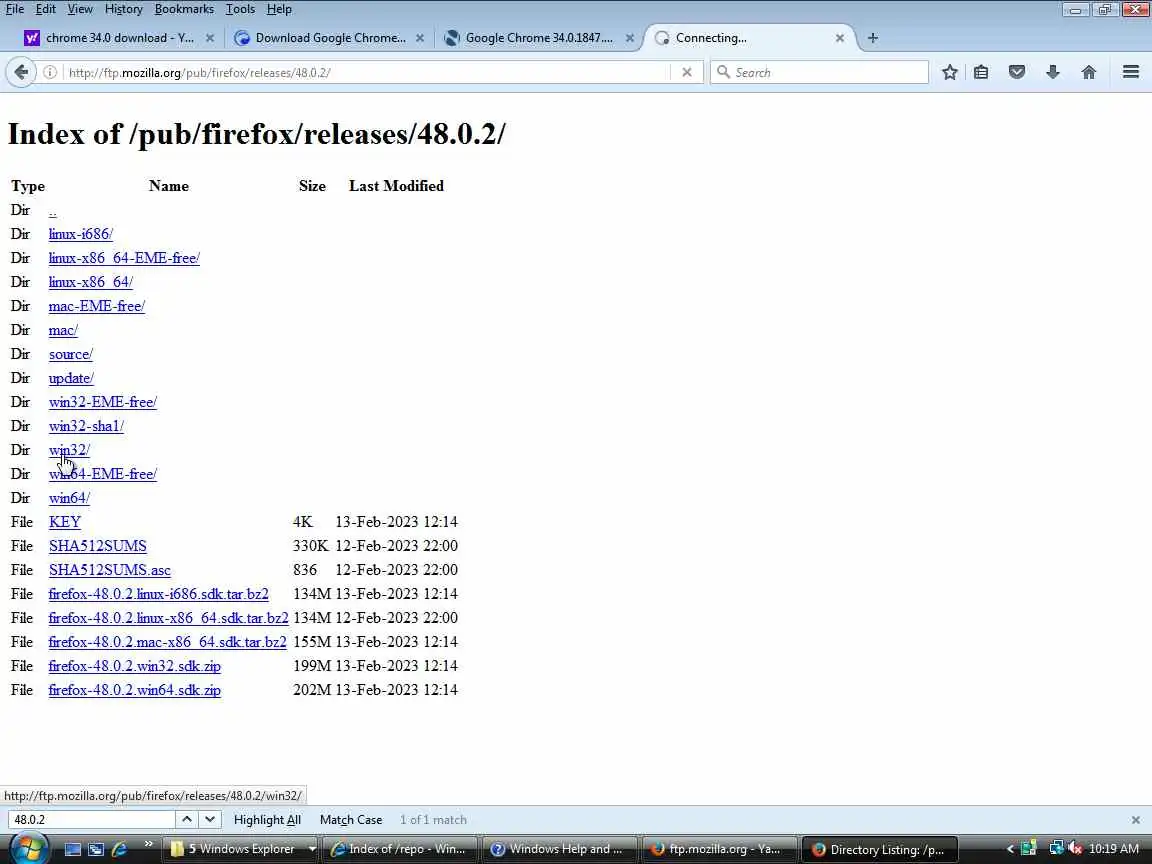Click the network tray icon
The width and height of the screenshot is (1152, 864).
1056,849
